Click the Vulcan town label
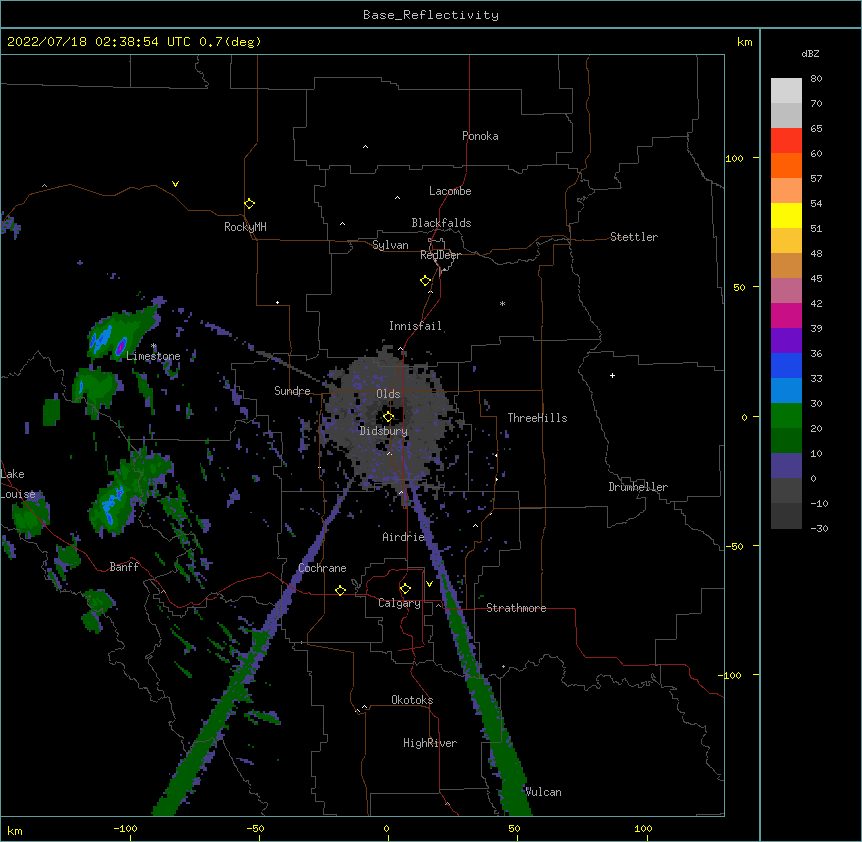 (x=543, y=792)
